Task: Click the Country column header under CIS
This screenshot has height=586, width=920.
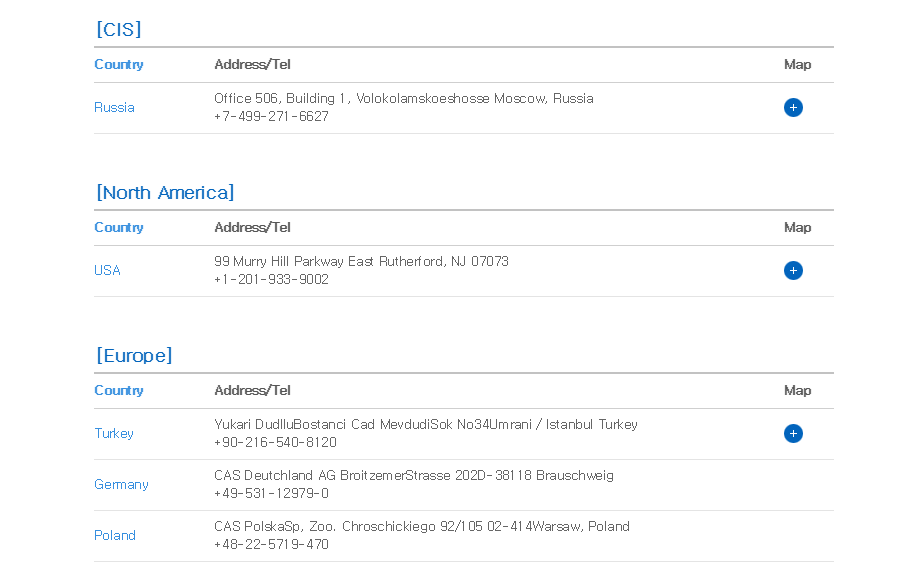Action: pyautogui.click(x=119, y=65)
